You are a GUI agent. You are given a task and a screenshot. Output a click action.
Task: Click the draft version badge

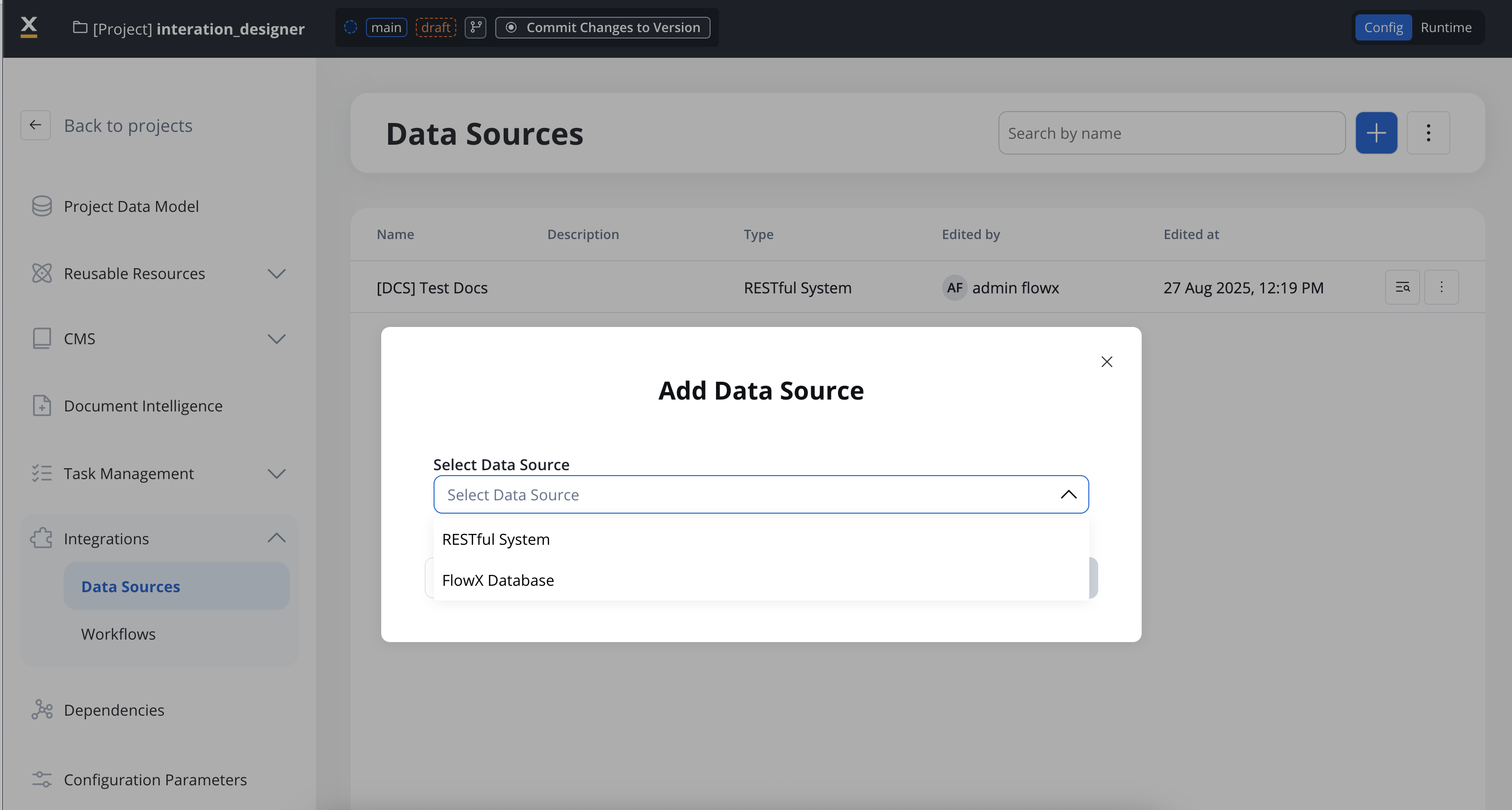coord(436,28)
